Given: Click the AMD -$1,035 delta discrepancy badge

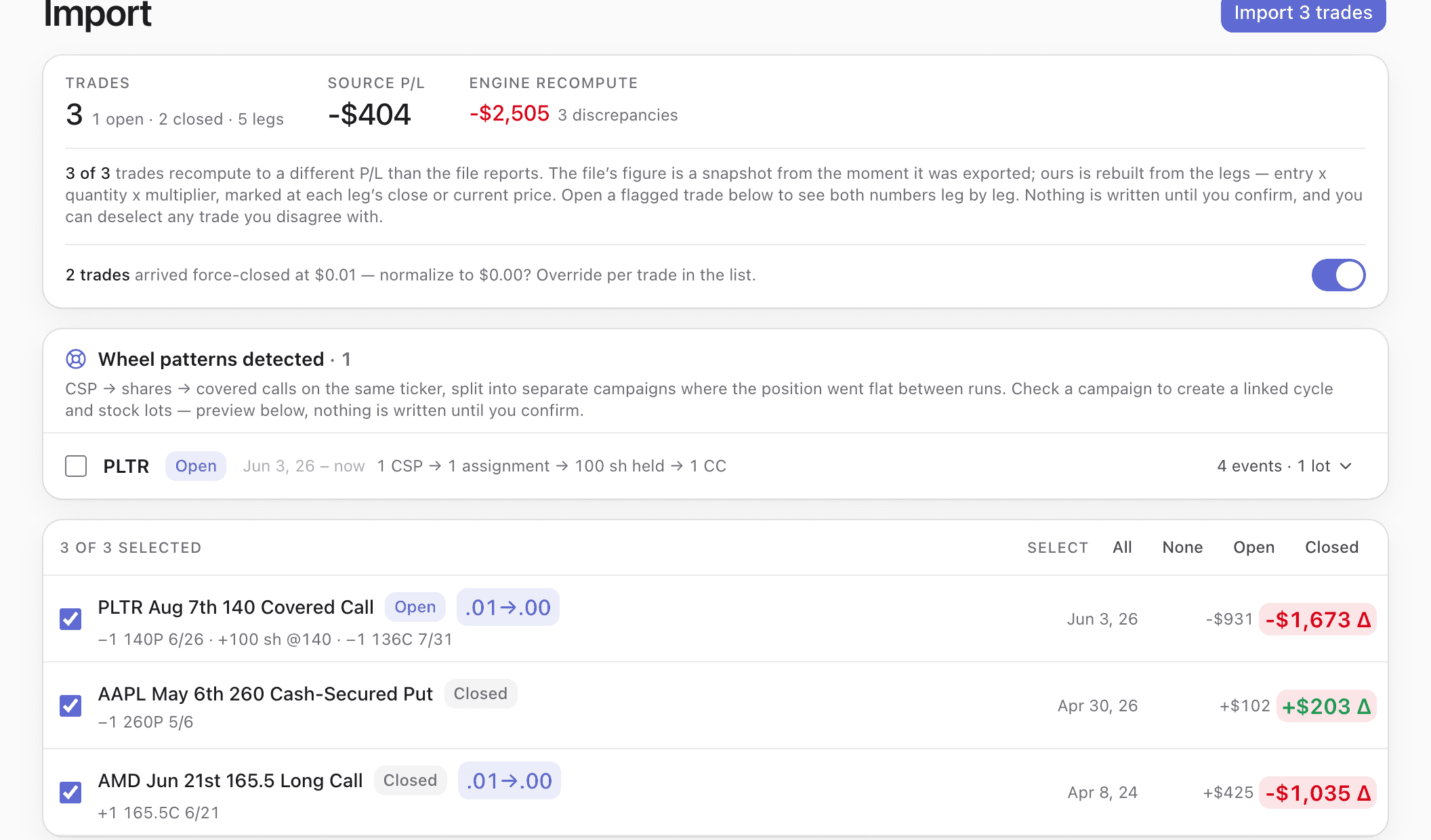Looking at the screenshot, I should pos(1318,793).
